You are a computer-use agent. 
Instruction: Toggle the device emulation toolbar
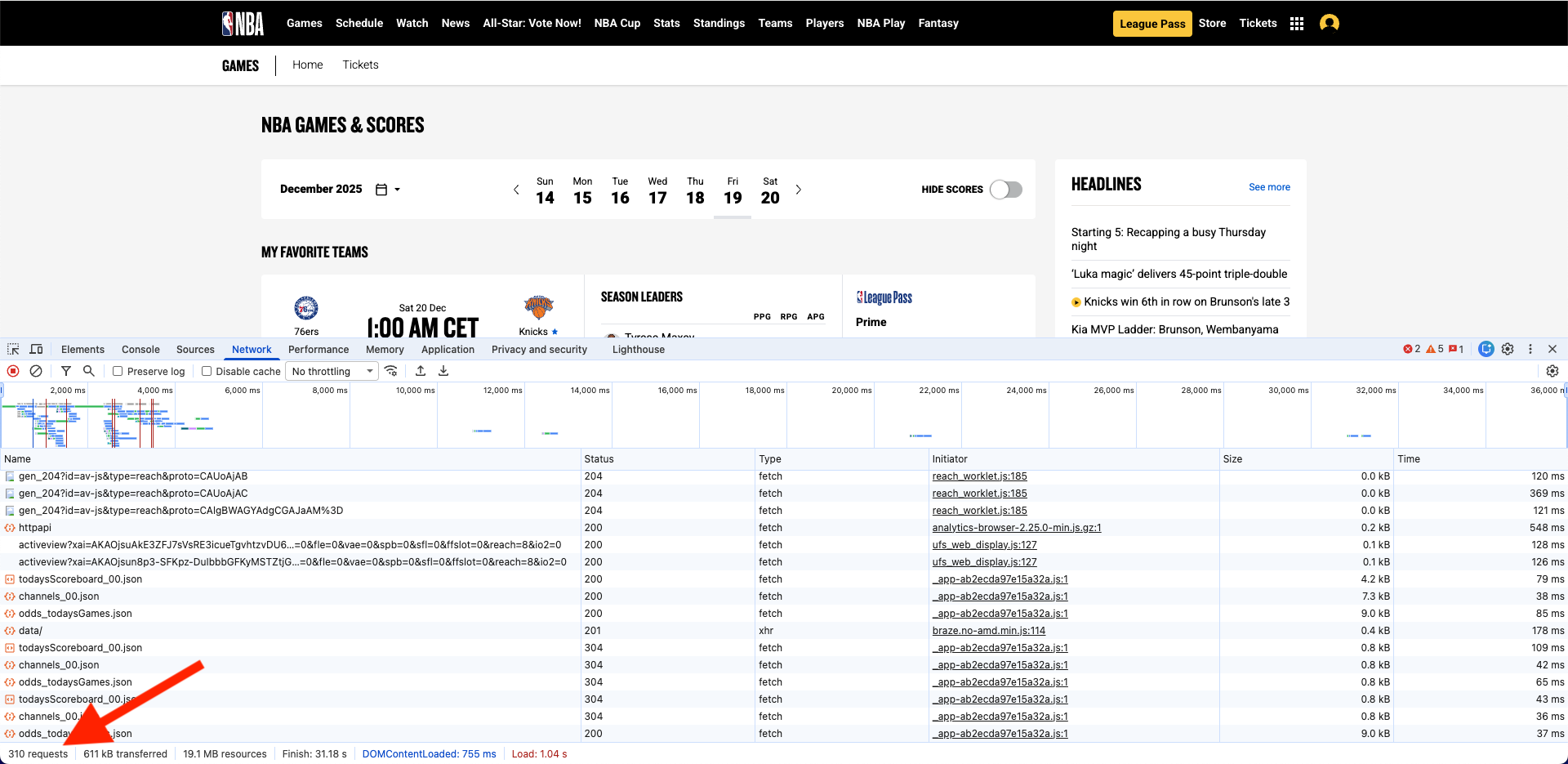pyautogui.click(x=36, y=349)
